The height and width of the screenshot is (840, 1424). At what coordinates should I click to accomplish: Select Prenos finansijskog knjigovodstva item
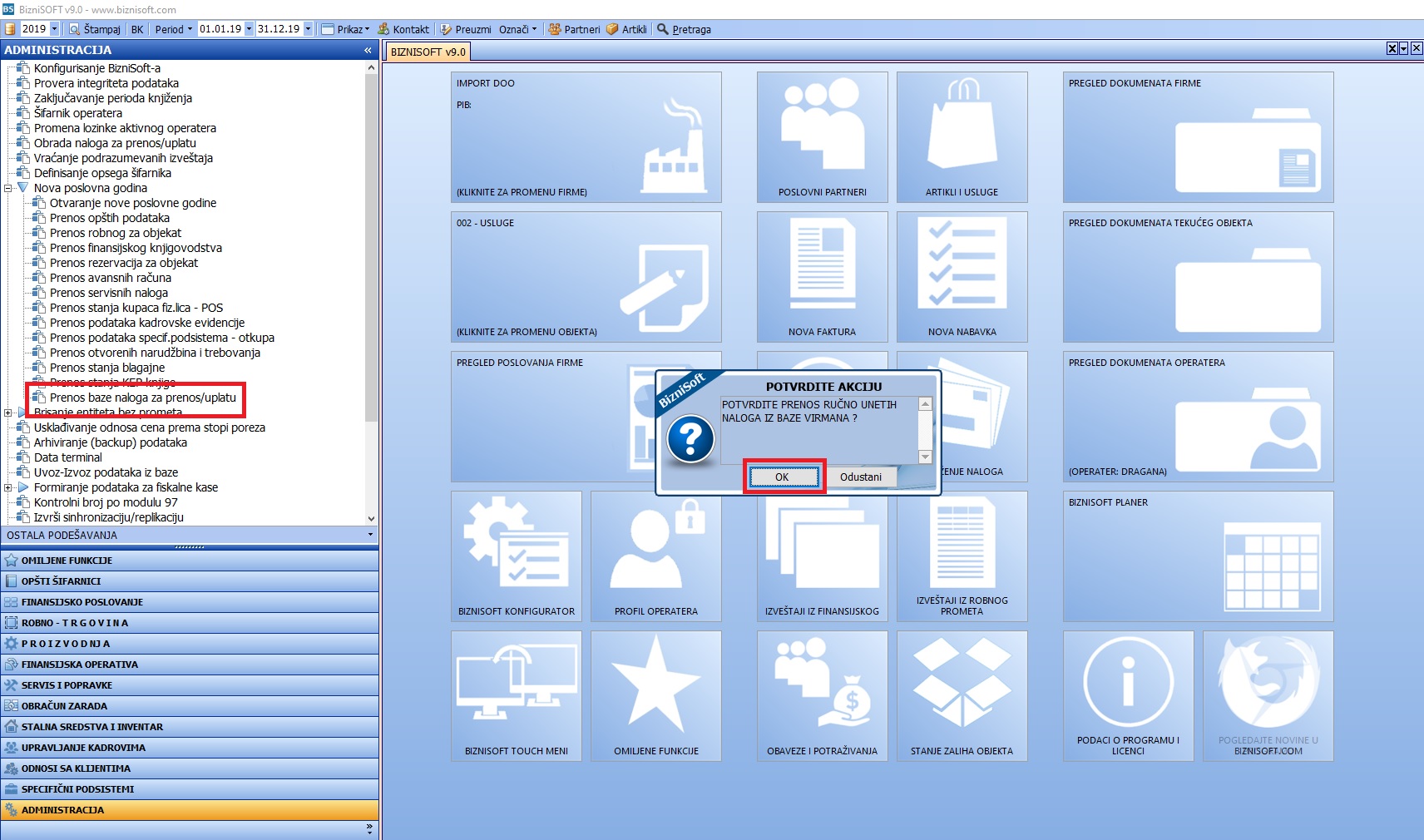[136, 248]
